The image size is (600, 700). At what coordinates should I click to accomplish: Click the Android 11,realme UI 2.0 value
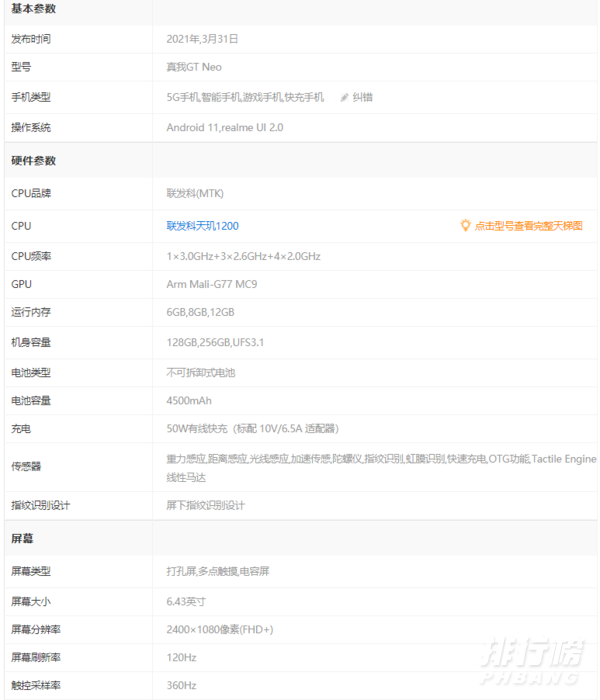coord(225,128)
